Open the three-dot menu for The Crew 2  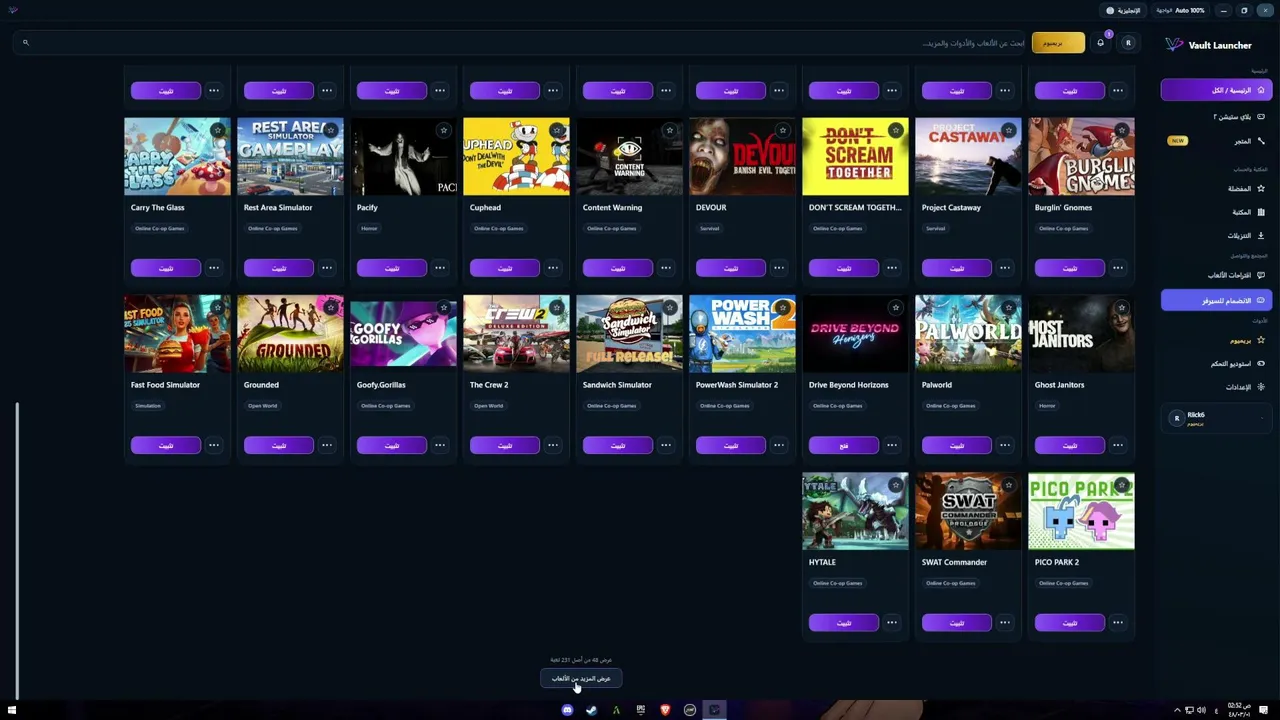(x=553, y=445)
